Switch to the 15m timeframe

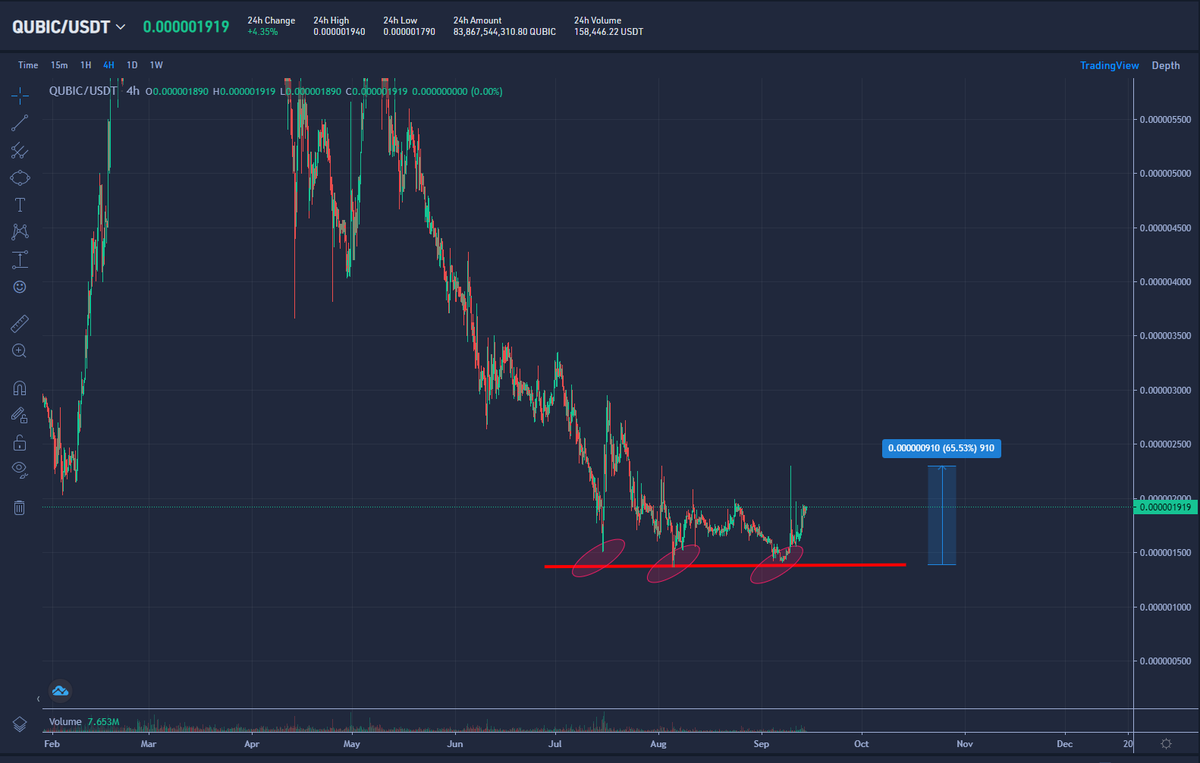(x=59, y=65)
